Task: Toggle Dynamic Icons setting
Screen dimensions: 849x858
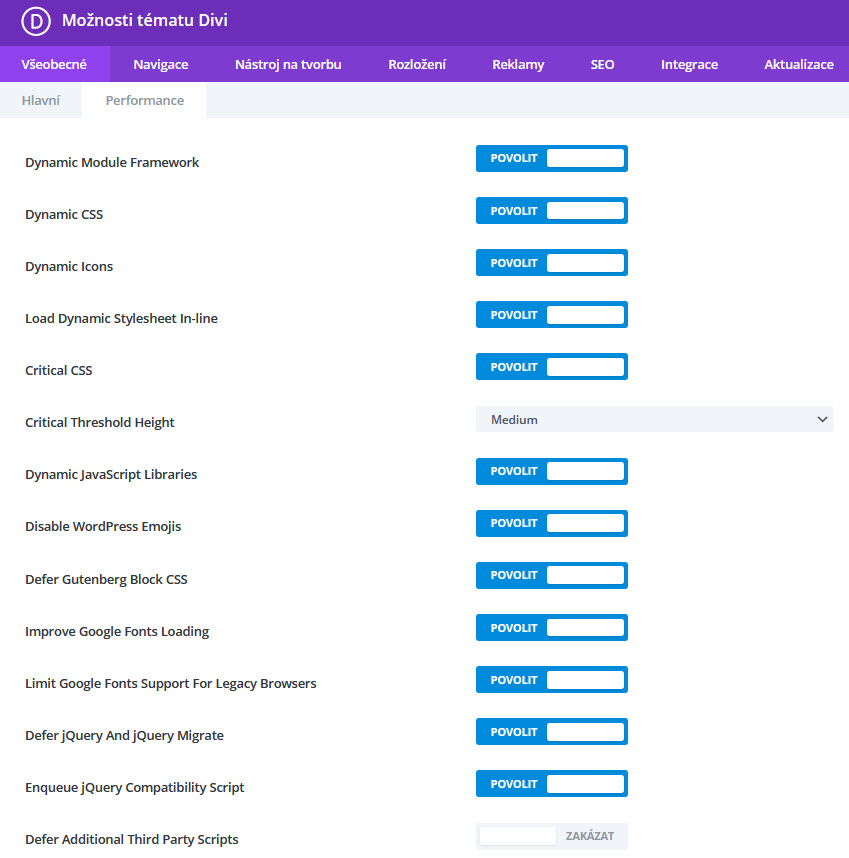Action: coord(551,263)
